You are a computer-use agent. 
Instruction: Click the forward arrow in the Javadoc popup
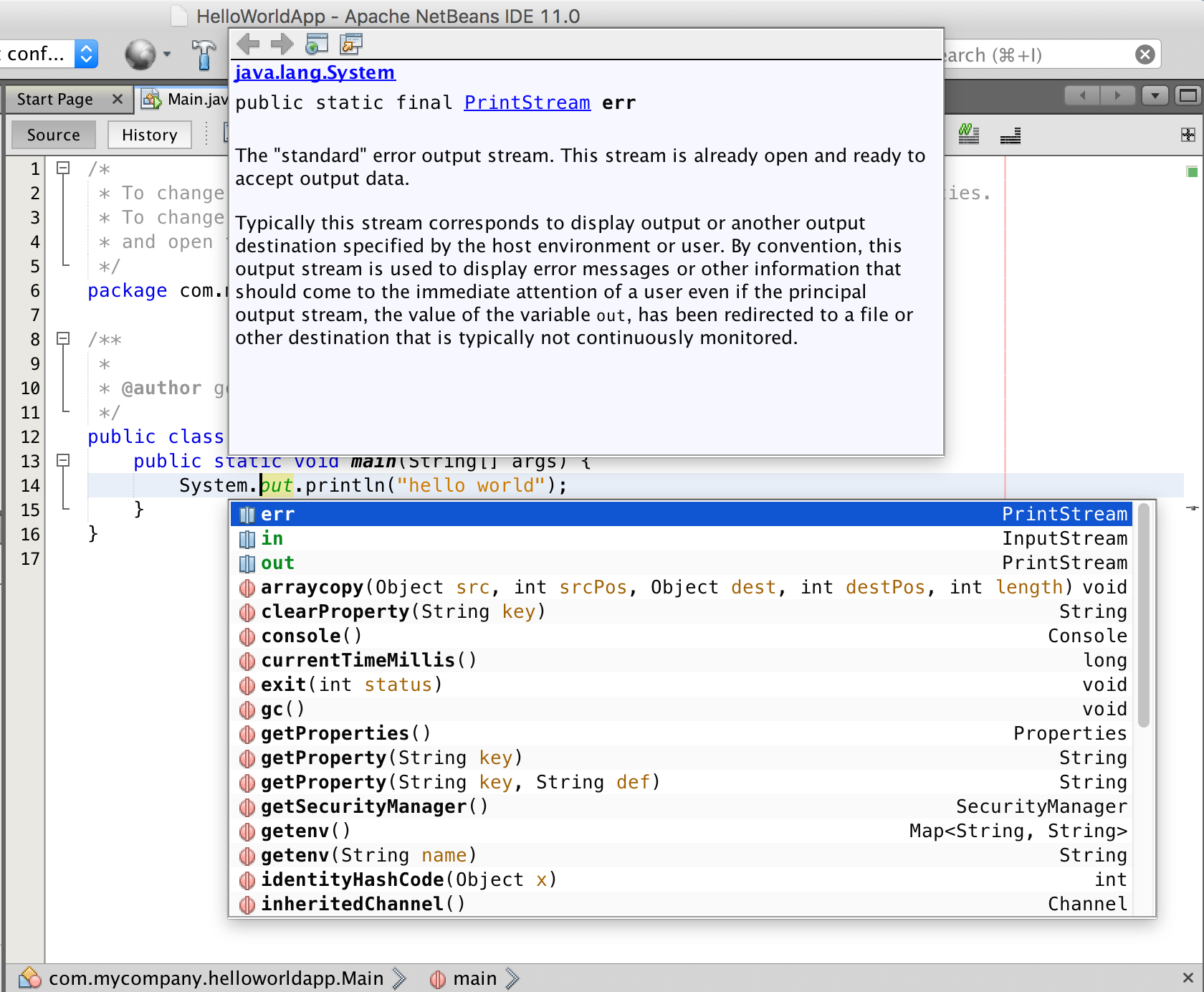[x=282, y=44]
